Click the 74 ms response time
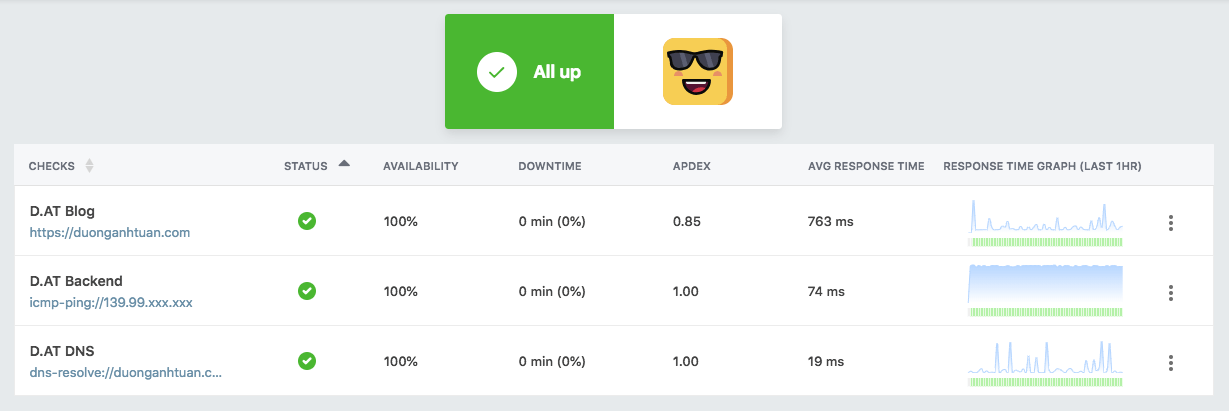The image size is (1229, 411). [827, 292]
